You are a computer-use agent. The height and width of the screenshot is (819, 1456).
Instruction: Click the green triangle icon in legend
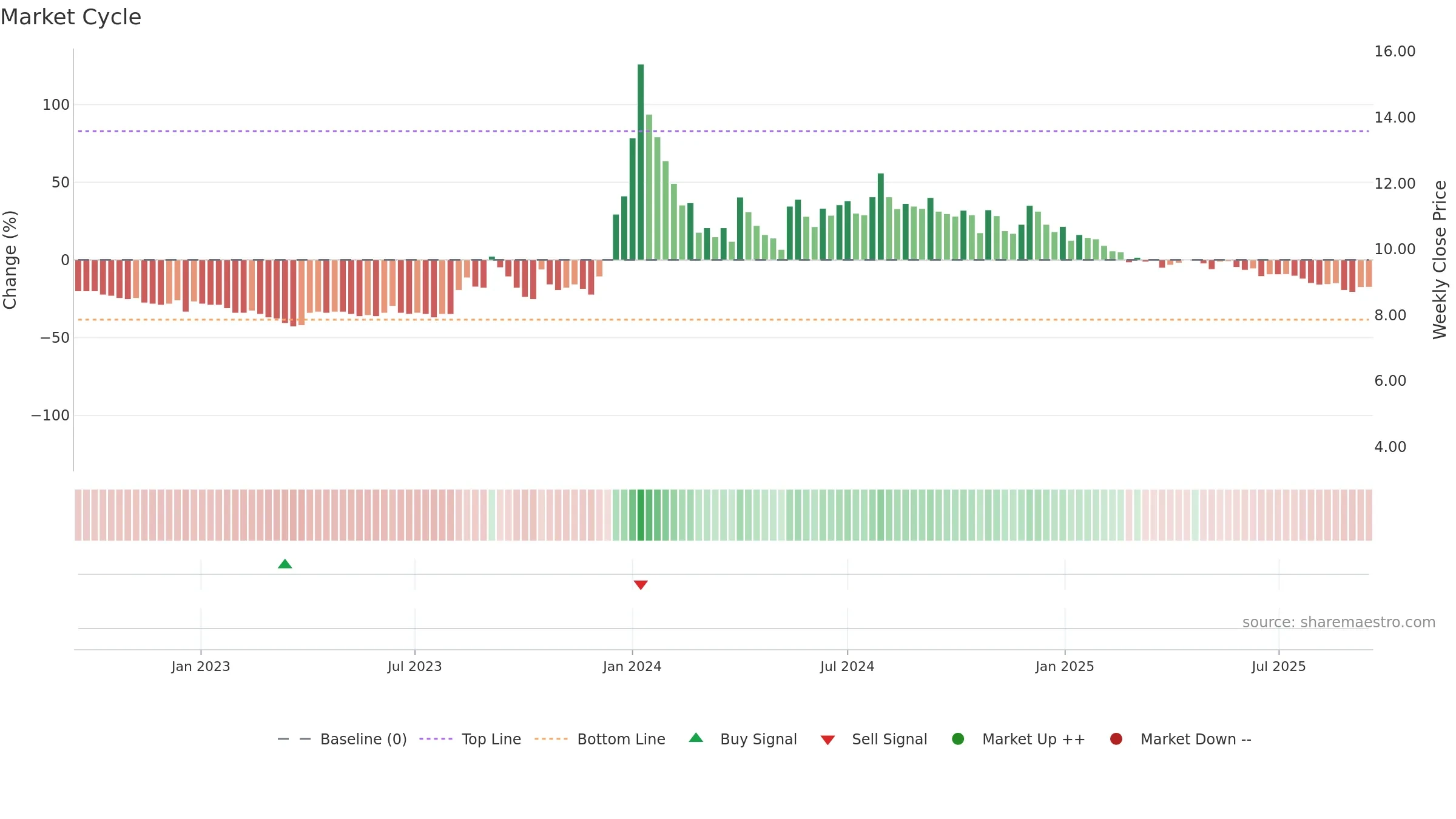pyautogui.click(x=696, y=738)
